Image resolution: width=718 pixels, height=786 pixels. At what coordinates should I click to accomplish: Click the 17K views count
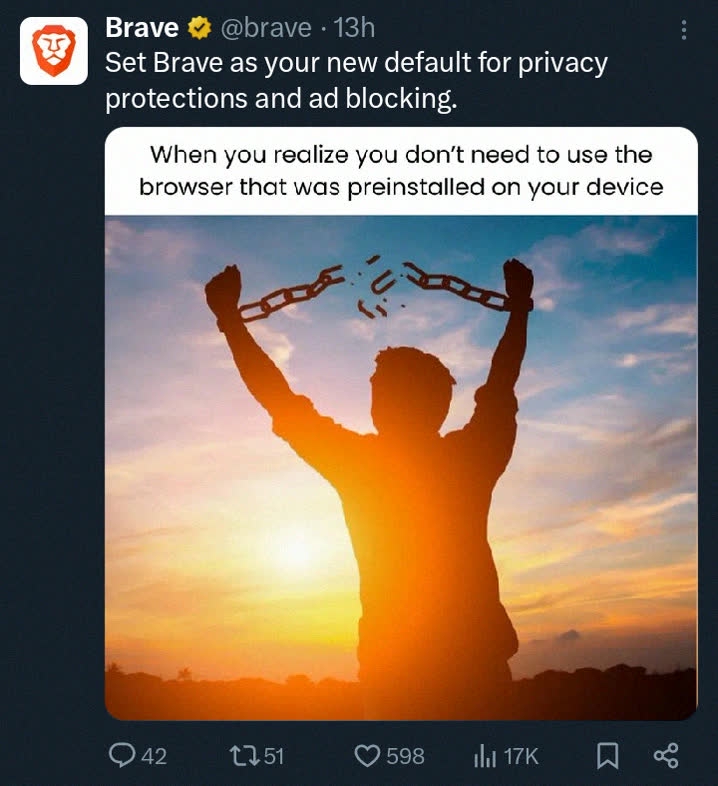pos(521,756)
